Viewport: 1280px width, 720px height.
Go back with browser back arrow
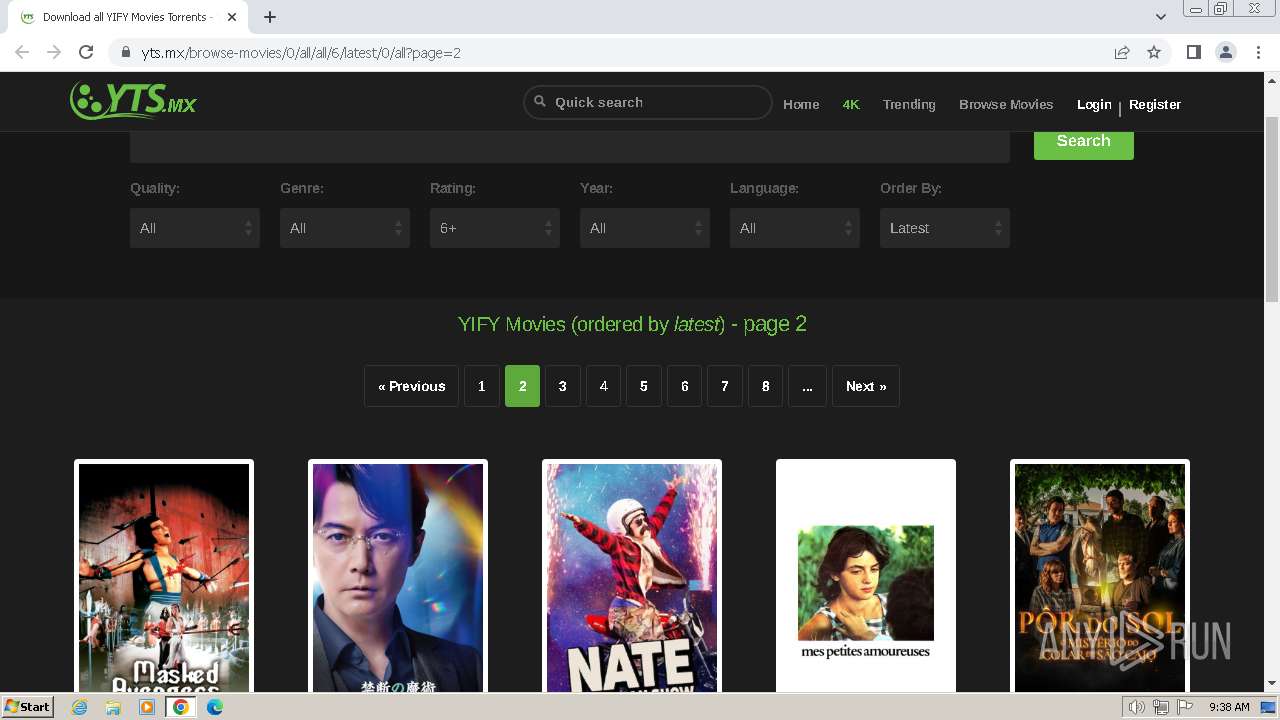[22, 52]
